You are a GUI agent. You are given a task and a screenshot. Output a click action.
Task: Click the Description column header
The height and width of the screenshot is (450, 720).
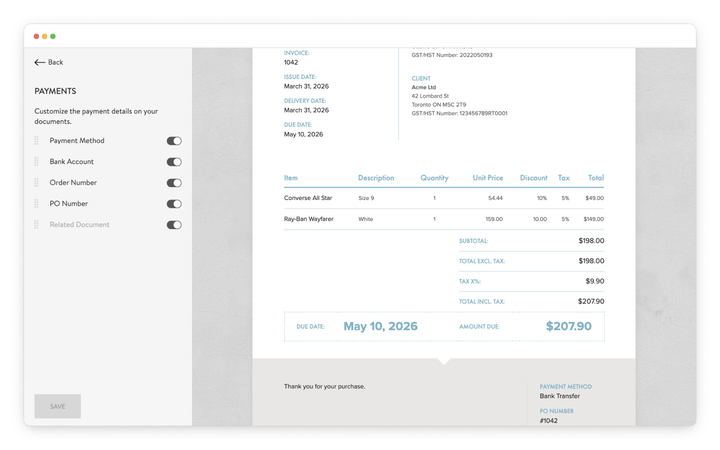[376, 178]
